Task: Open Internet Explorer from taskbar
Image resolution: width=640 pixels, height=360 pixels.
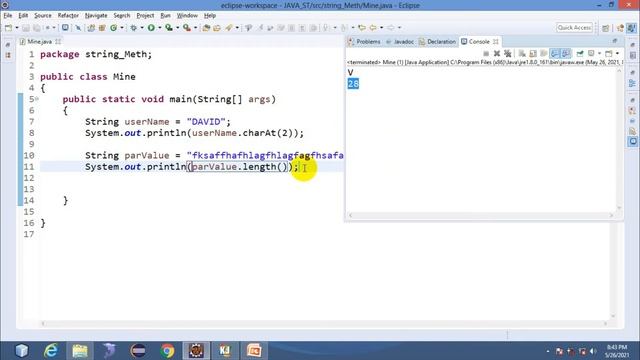Action: click(51, 351)
